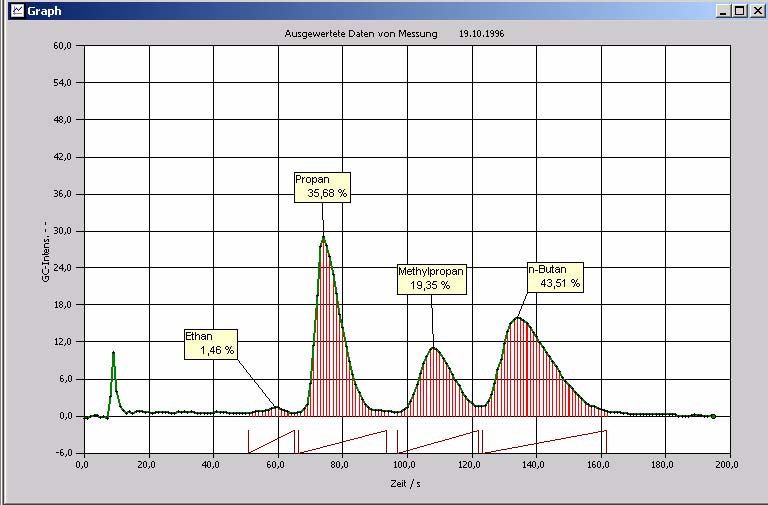Click the small injection peak near 10 seconds
This screenshot has width=768, height=505.
(x=113, y=353)
